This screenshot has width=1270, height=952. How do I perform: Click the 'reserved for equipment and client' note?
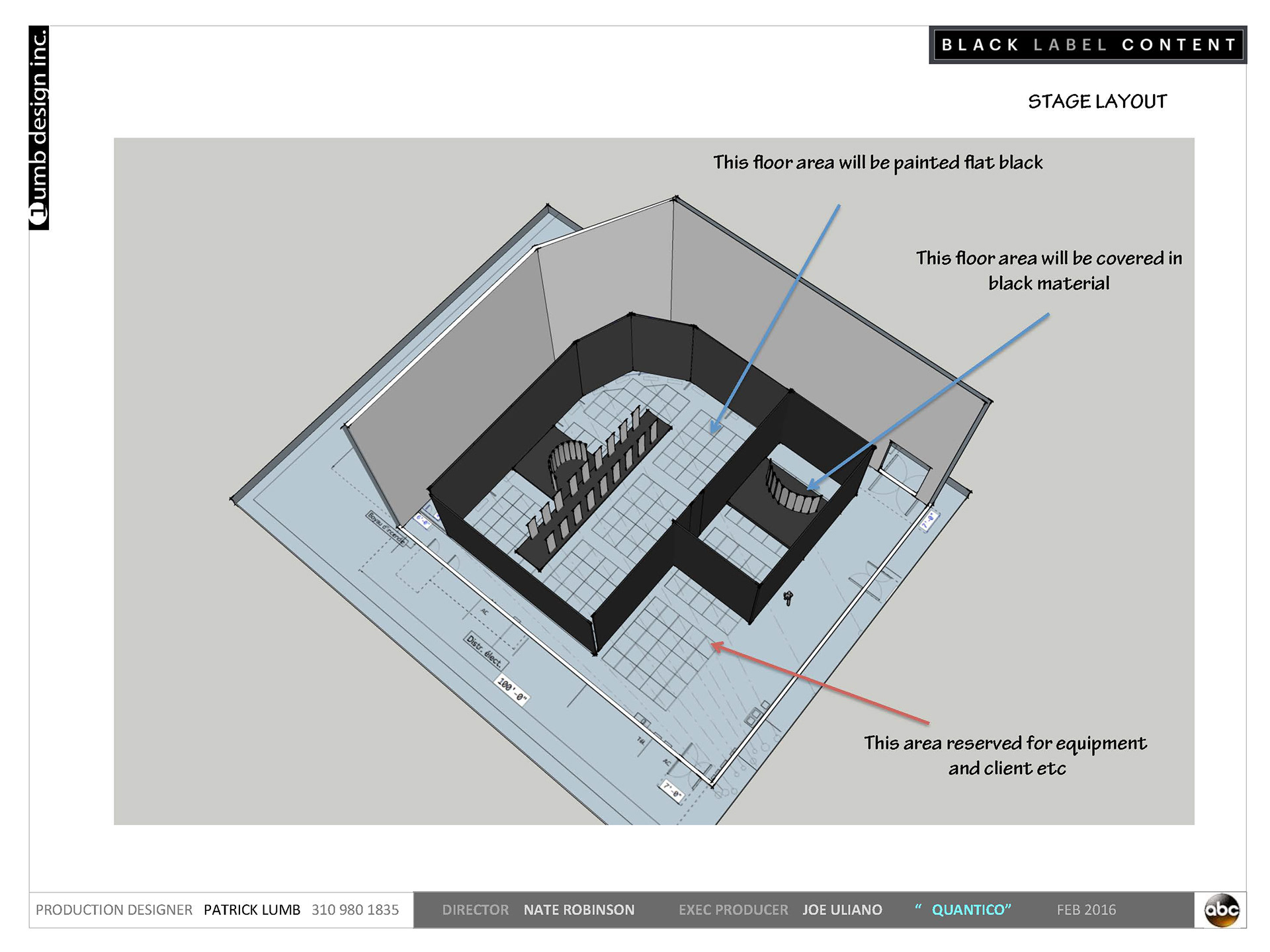pyautogui.click(x=1005, y=756)
